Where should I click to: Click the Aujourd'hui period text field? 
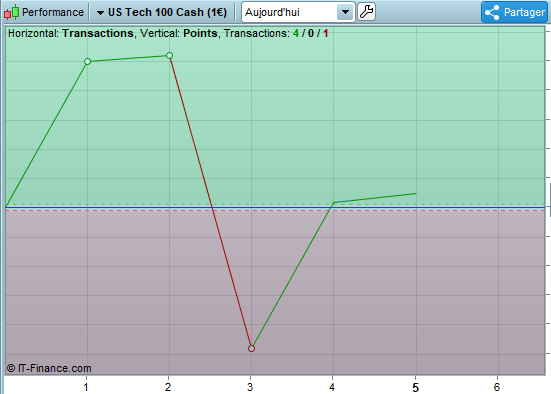click(290, 12)
